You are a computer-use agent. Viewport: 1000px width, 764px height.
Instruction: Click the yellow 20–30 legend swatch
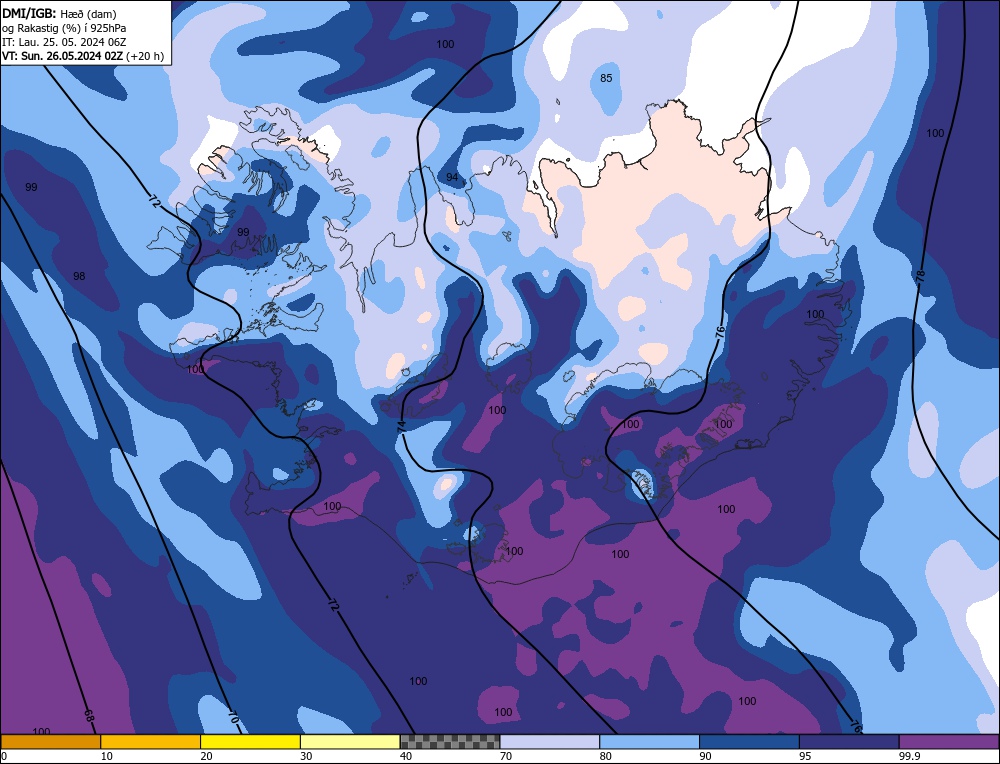(x=250, y=742)
